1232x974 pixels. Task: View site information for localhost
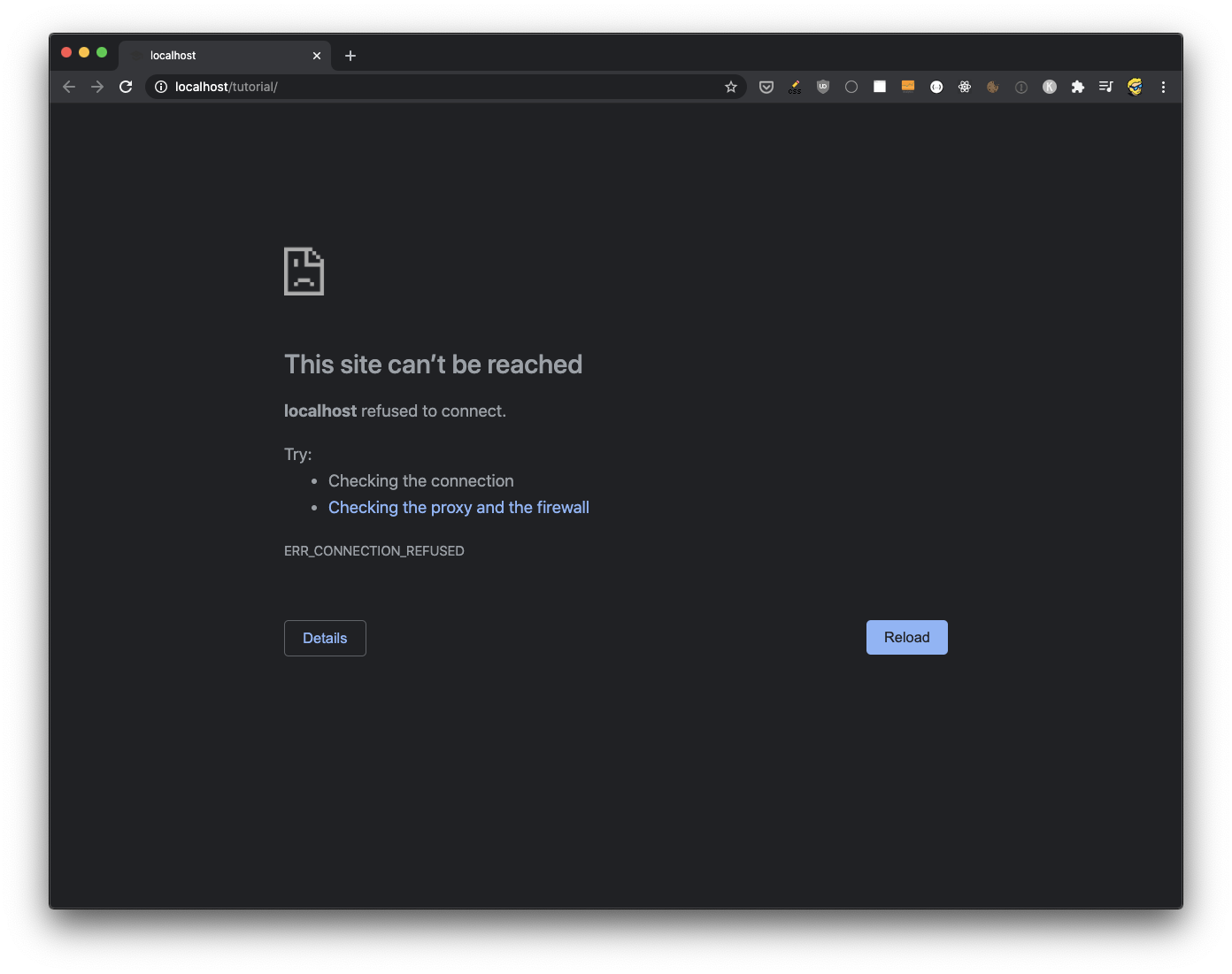[161, 87]
